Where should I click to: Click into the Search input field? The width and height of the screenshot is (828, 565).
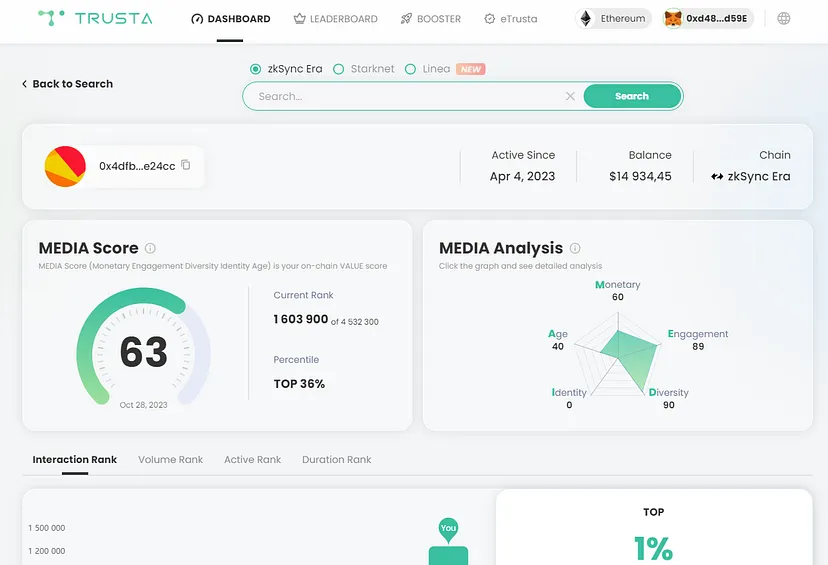tap(400, 96)
